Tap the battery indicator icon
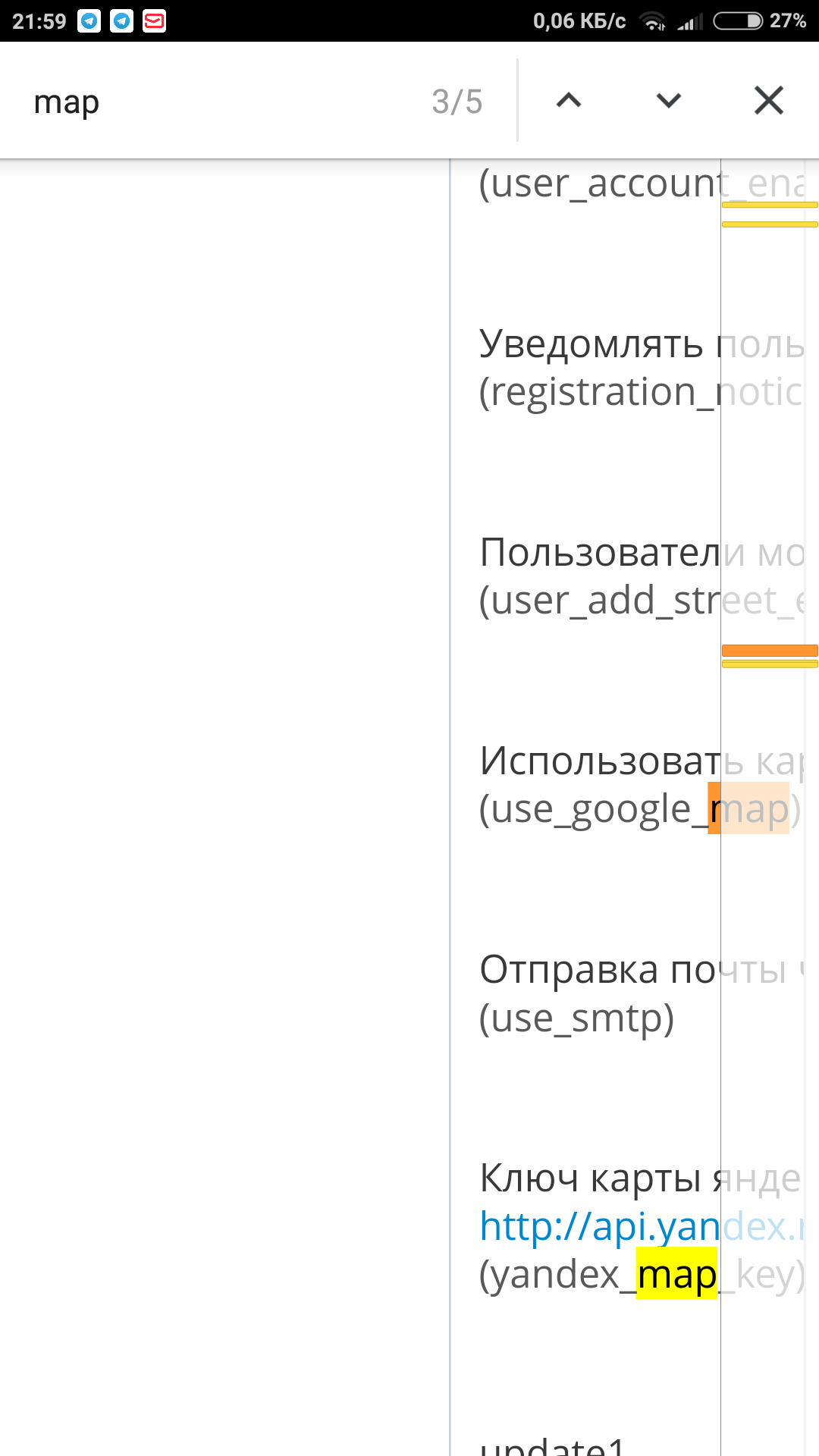Viewport: 819px width, 1456px height. (737, 20)
